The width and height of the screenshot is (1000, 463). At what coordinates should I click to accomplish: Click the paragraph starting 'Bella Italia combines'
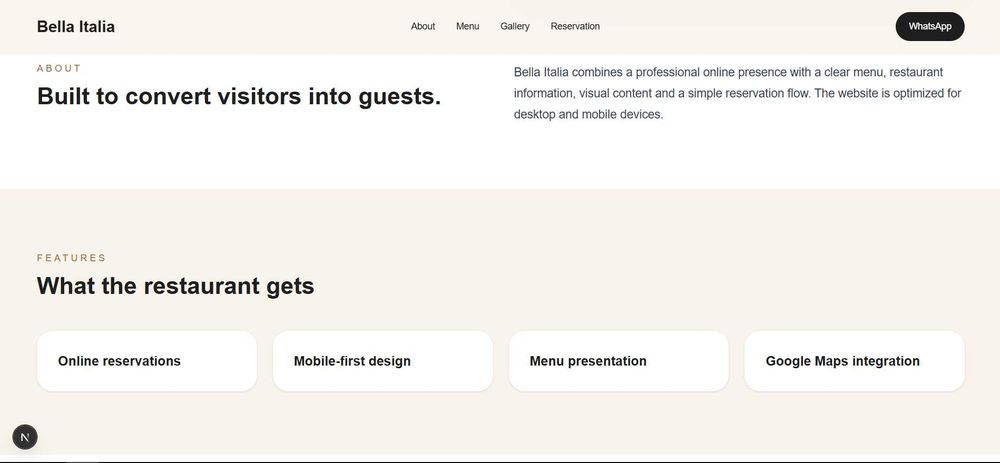737,93
